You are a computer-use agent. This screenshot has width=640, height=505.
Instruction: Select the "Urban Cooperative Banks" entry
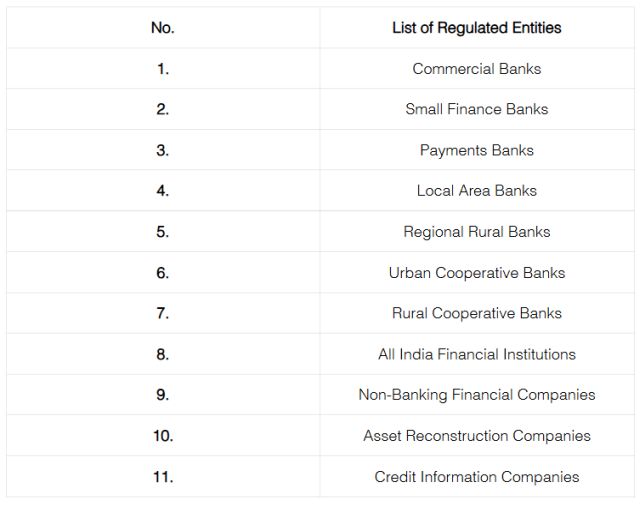[476, 273]
